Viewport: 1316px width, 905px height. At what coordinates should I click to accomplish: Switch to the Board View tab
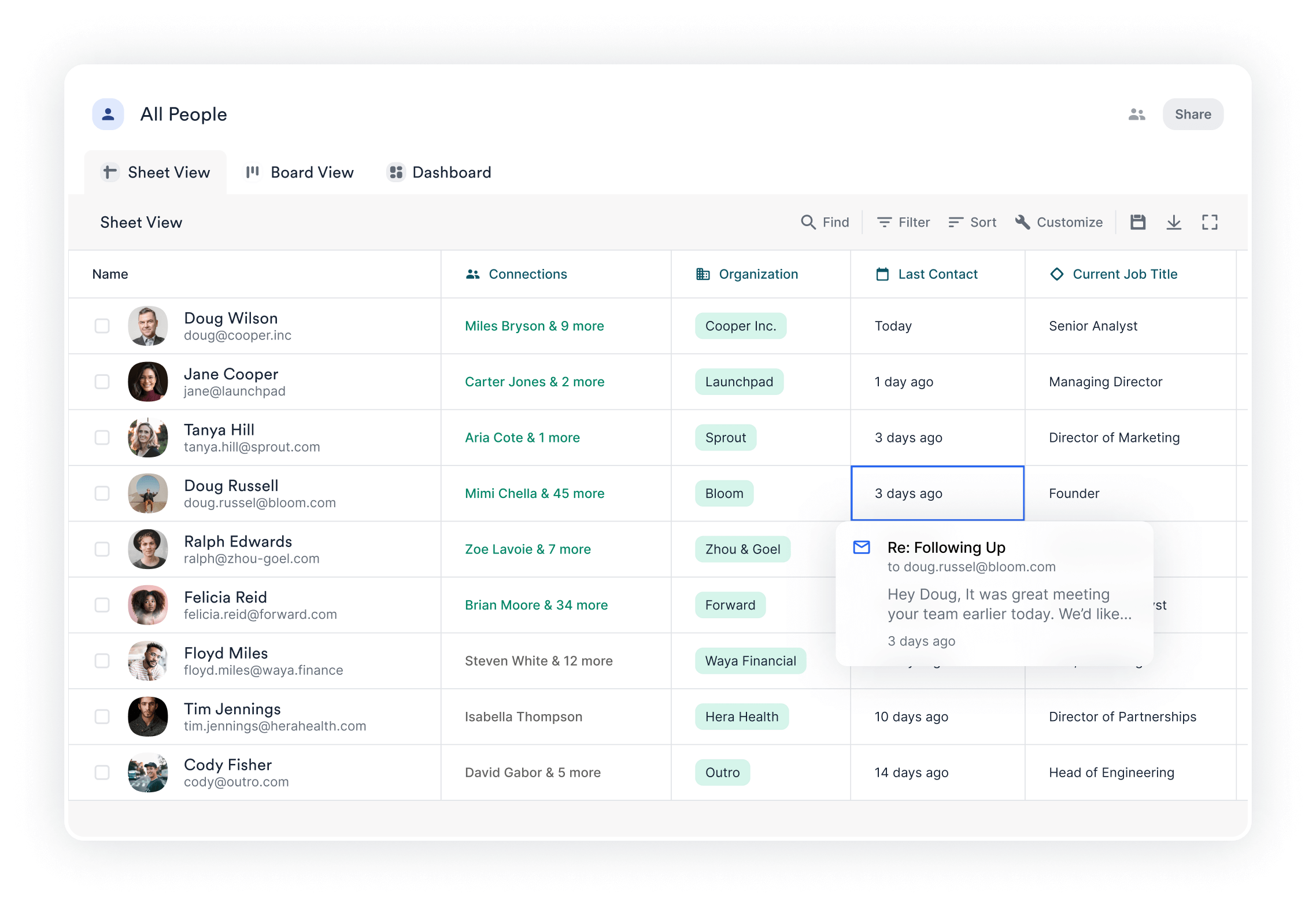tap(300, 172)
